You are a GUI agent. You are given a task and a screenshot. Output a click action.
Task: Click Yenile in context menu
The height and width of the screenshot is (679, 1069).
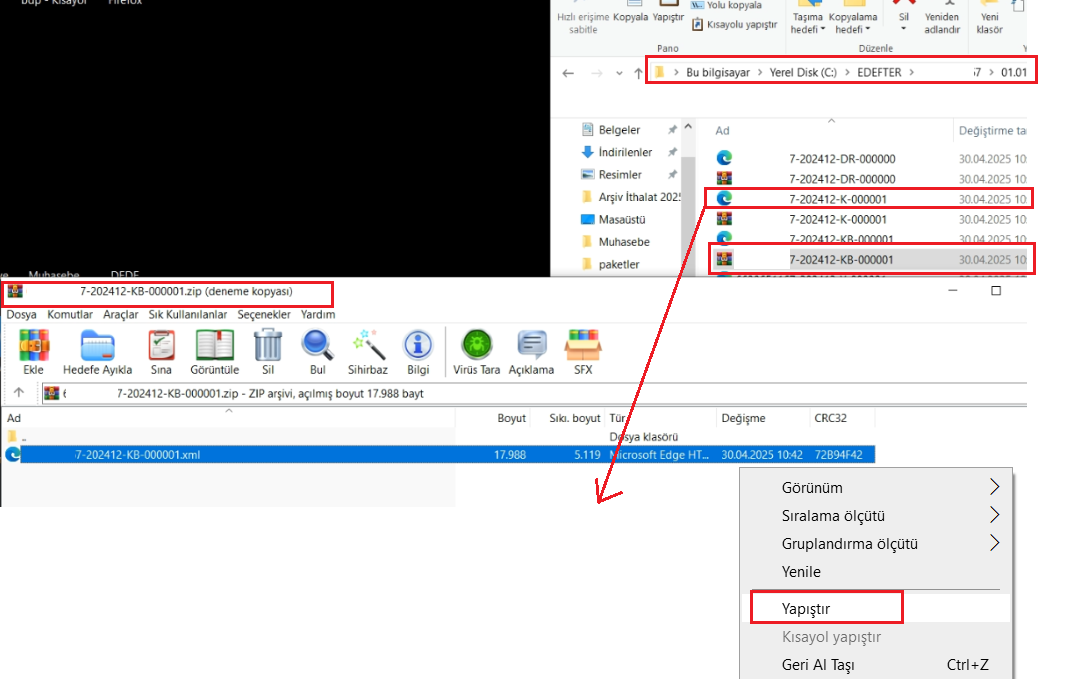[801, 571]
